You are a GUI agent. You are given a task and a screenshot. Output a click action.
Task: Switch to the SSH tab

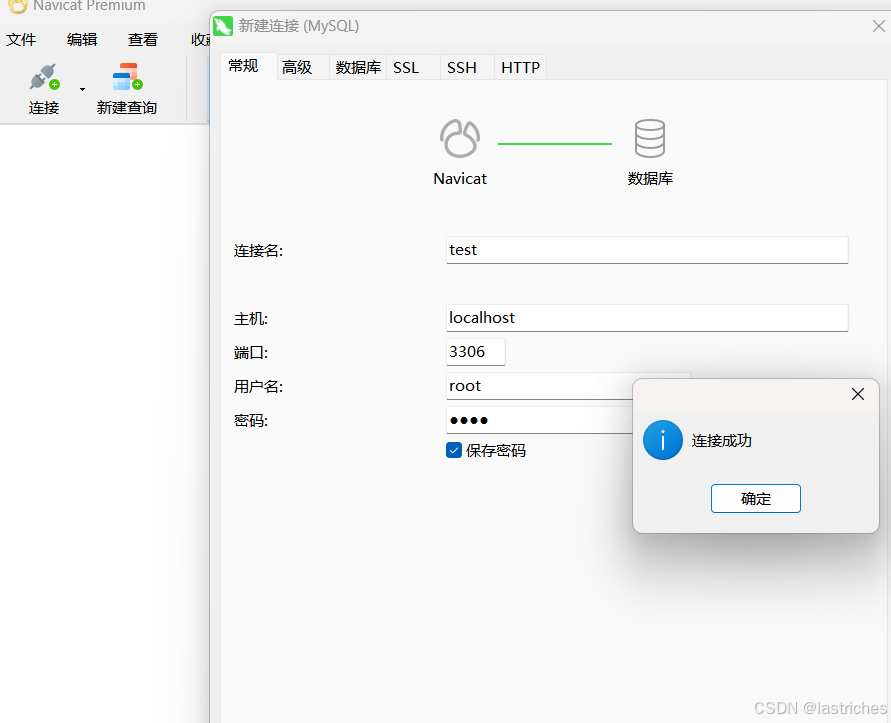click(x=467, y=67)
